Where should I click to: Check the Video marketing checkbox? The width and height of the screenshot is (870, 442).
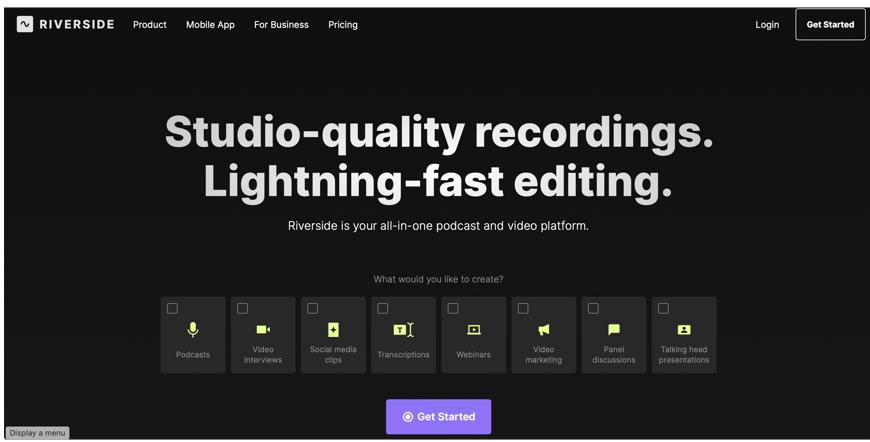[x=523, y=308]
